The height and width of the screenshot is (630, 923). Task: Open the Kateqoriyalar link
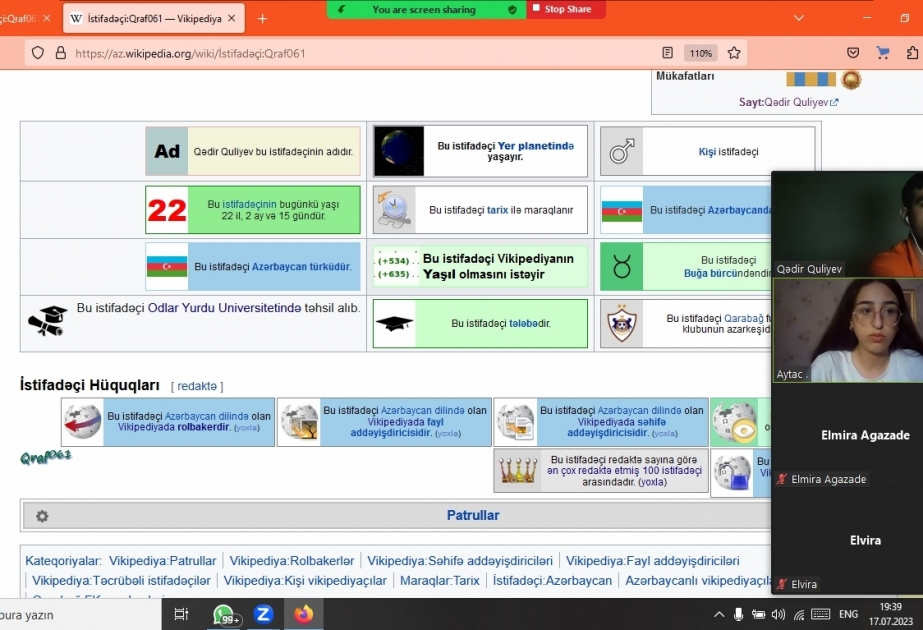(x=62, y=561)
